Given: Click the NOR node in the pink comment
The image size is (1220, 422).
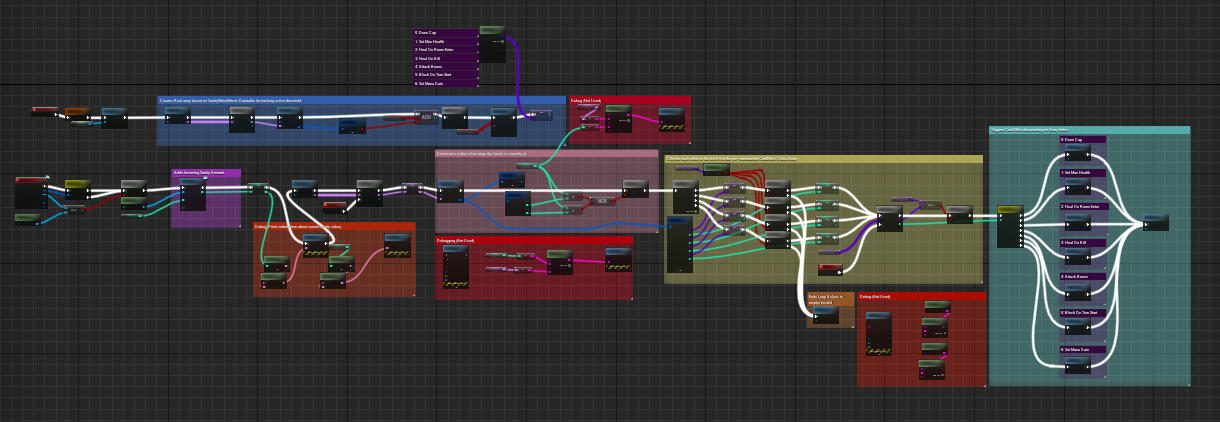Looking at the screenshot, I should [x=603, y=201].
